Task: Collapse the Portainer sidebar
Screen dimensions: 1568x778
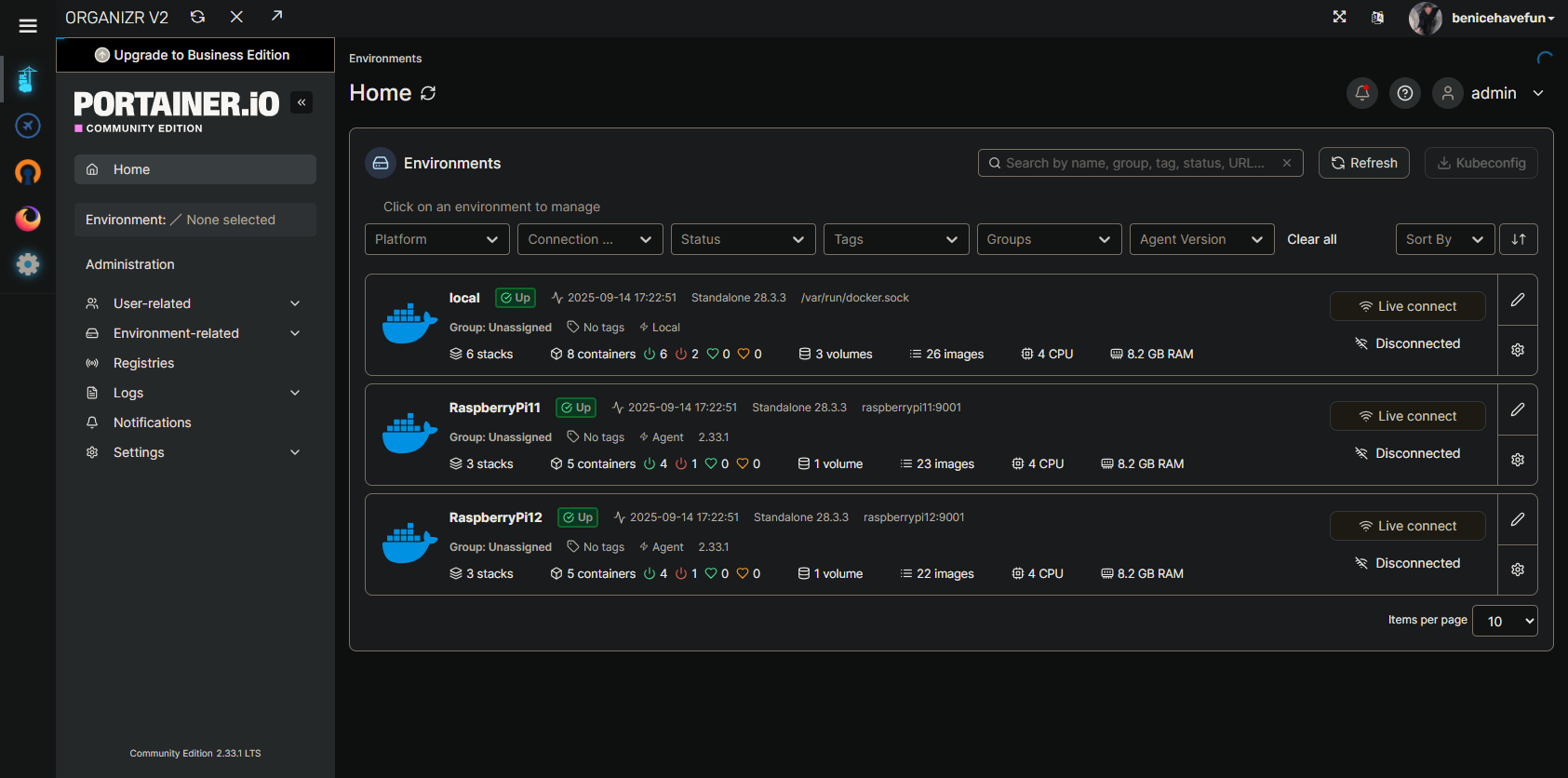Action: click(302, 102)
